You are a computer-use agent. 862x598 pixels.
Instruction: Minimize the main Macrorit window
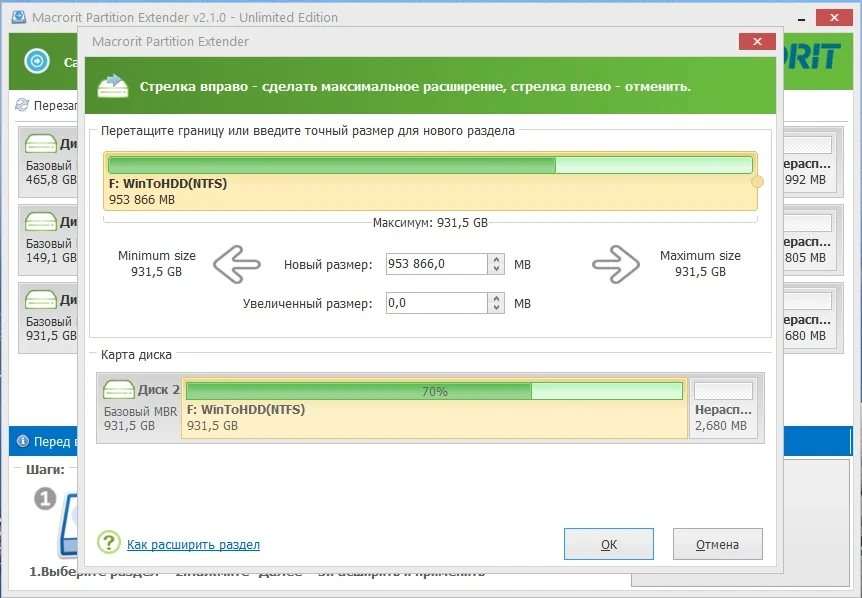[802, 19]
